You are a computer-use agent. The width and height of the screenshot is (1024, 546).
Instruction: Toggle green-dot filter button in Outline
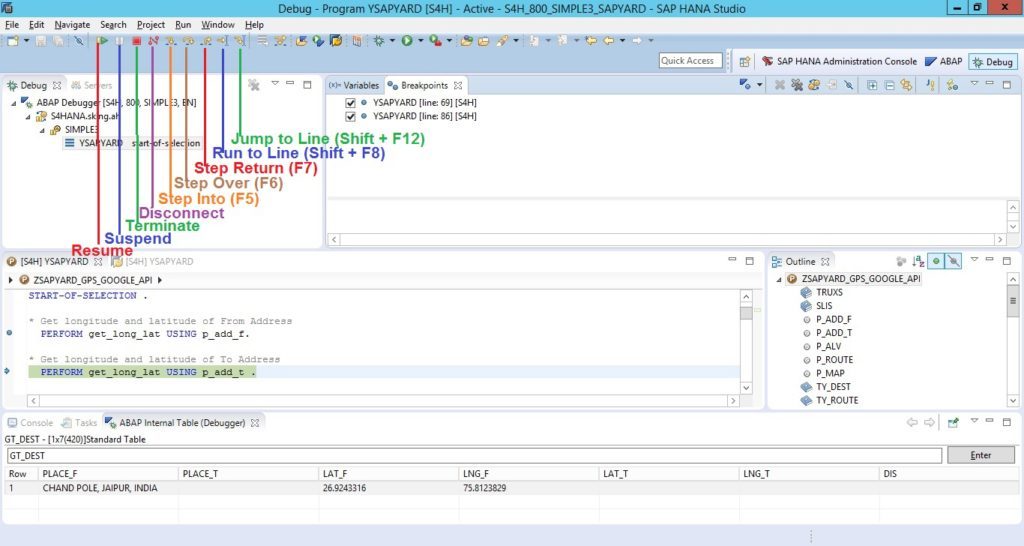[x=936, y=261]
